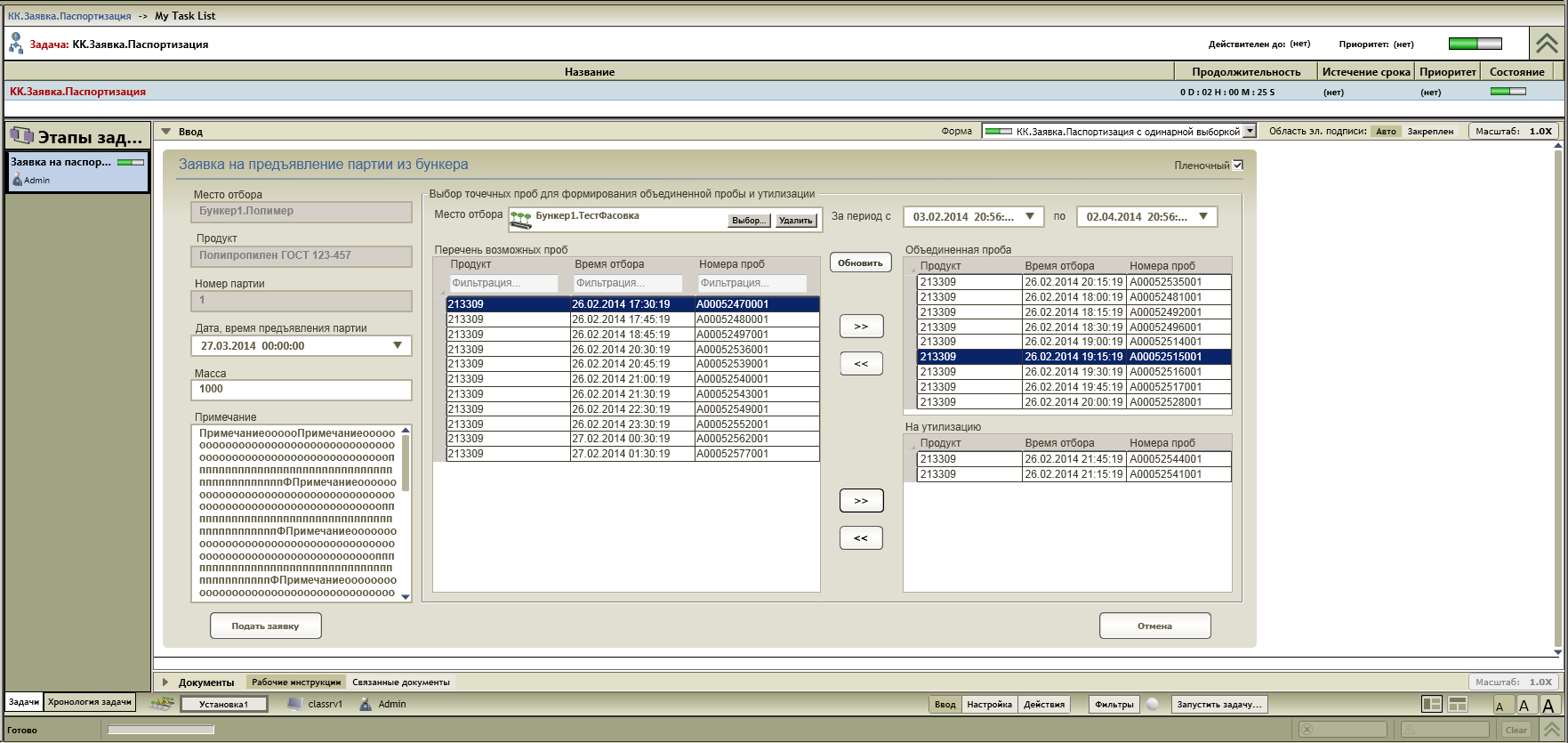Image resolution: width=1568 pixels, height=743 pixels.
Task: Click the Удалить button
Action: pos(796,221)
